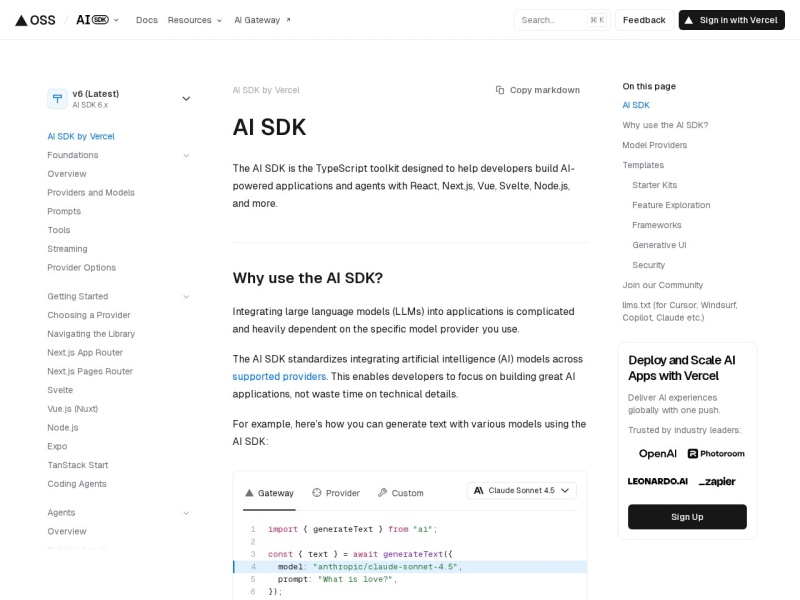Screen dimensions: 800x600
Task: Click the highlighted model code line
Action: point(410,567)
